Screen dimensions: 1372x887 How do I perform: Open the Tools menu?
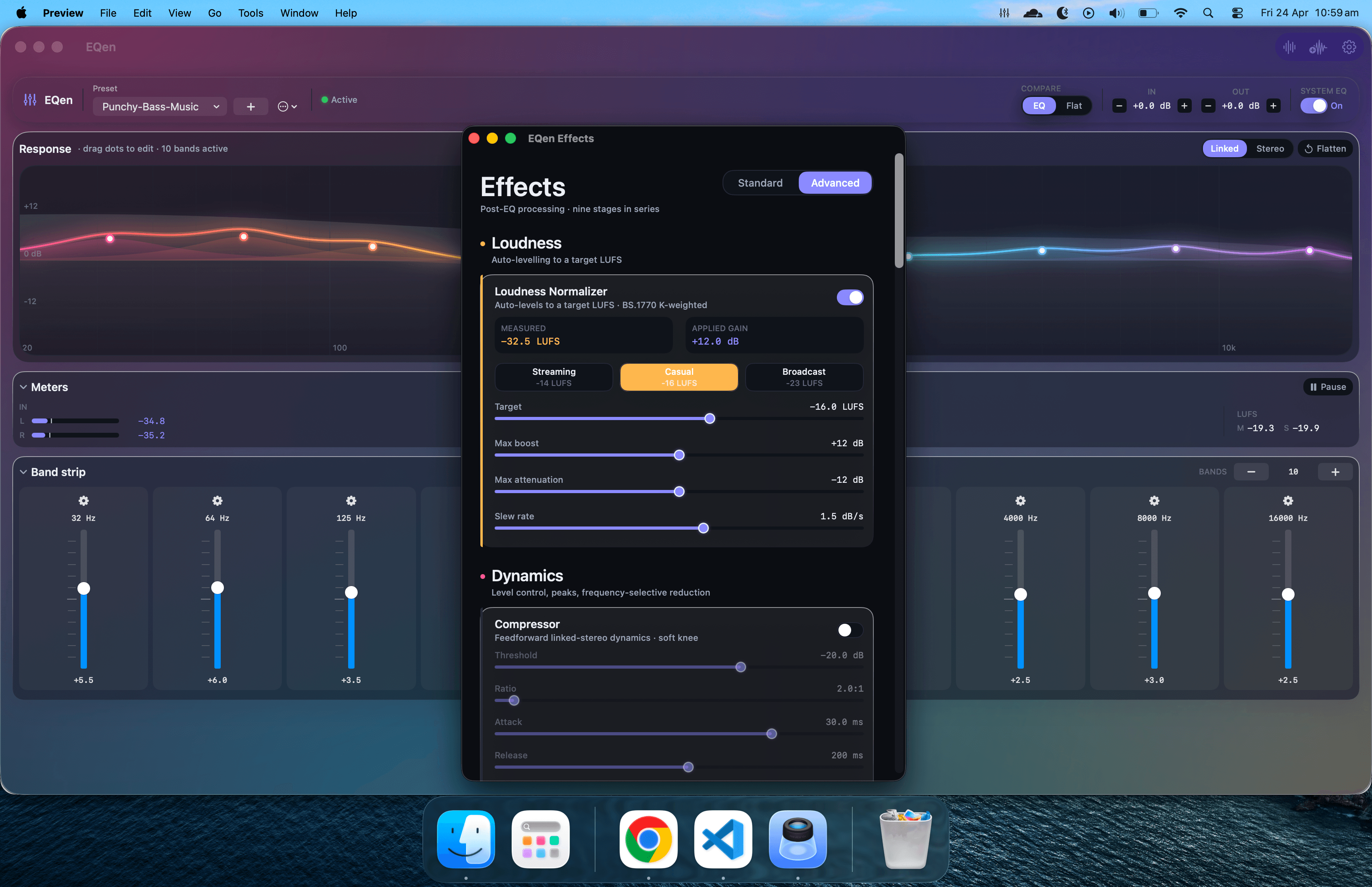251,13
